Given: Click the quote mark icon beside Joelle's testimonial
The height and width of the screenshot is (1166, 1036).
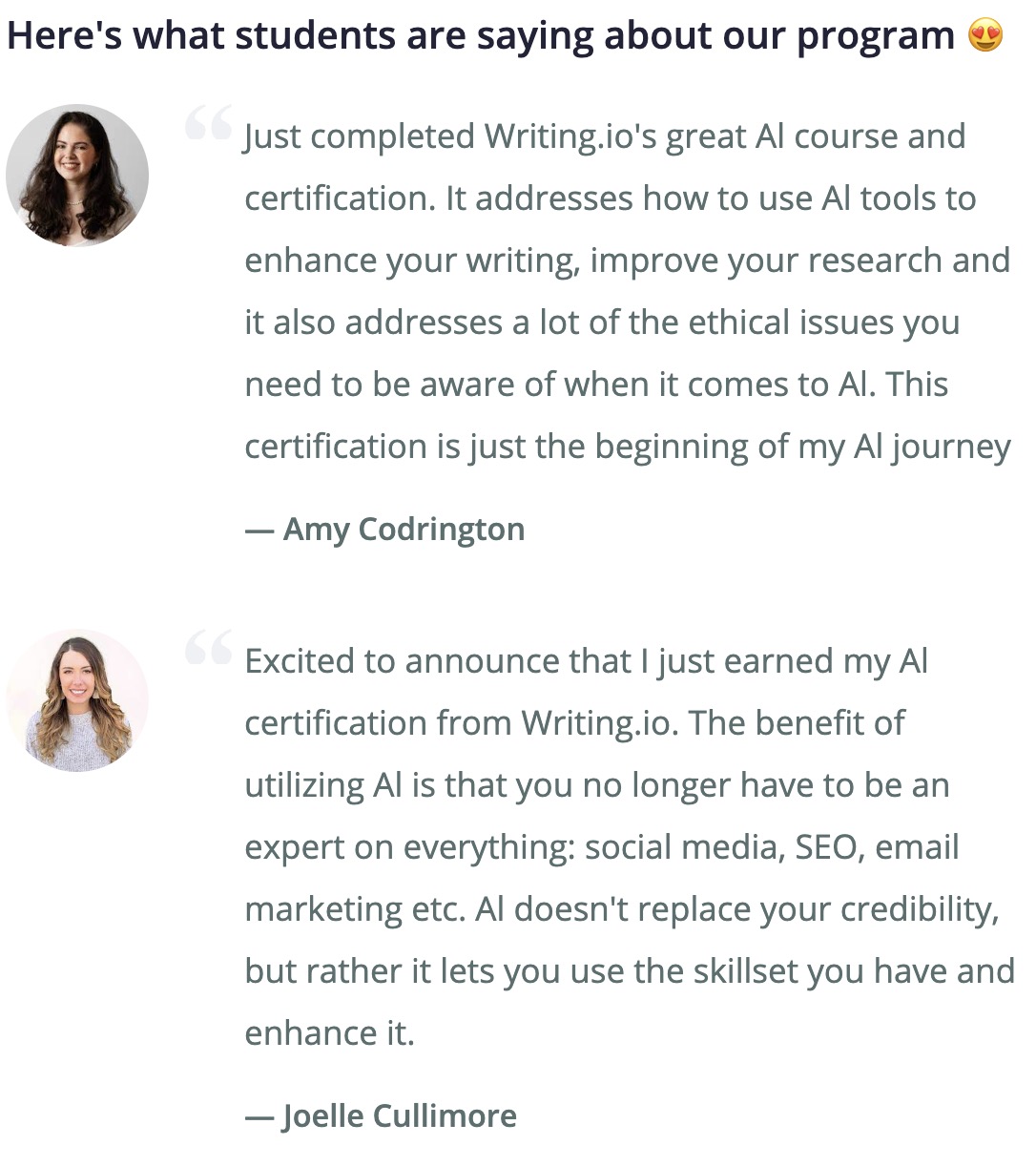Looking at the screenshot, I should pyautogui.click(x=209, y=647).
